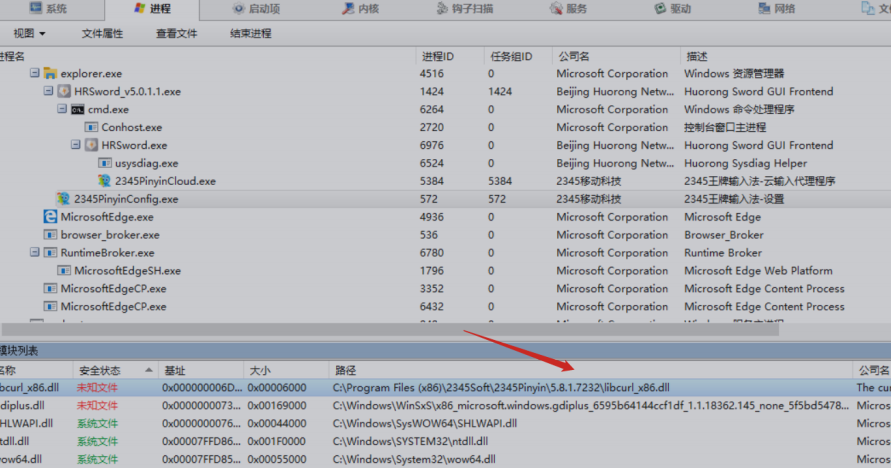Open the 视图 dropdown menu
This screenshot has height=468, width=891.
point(29,34)
